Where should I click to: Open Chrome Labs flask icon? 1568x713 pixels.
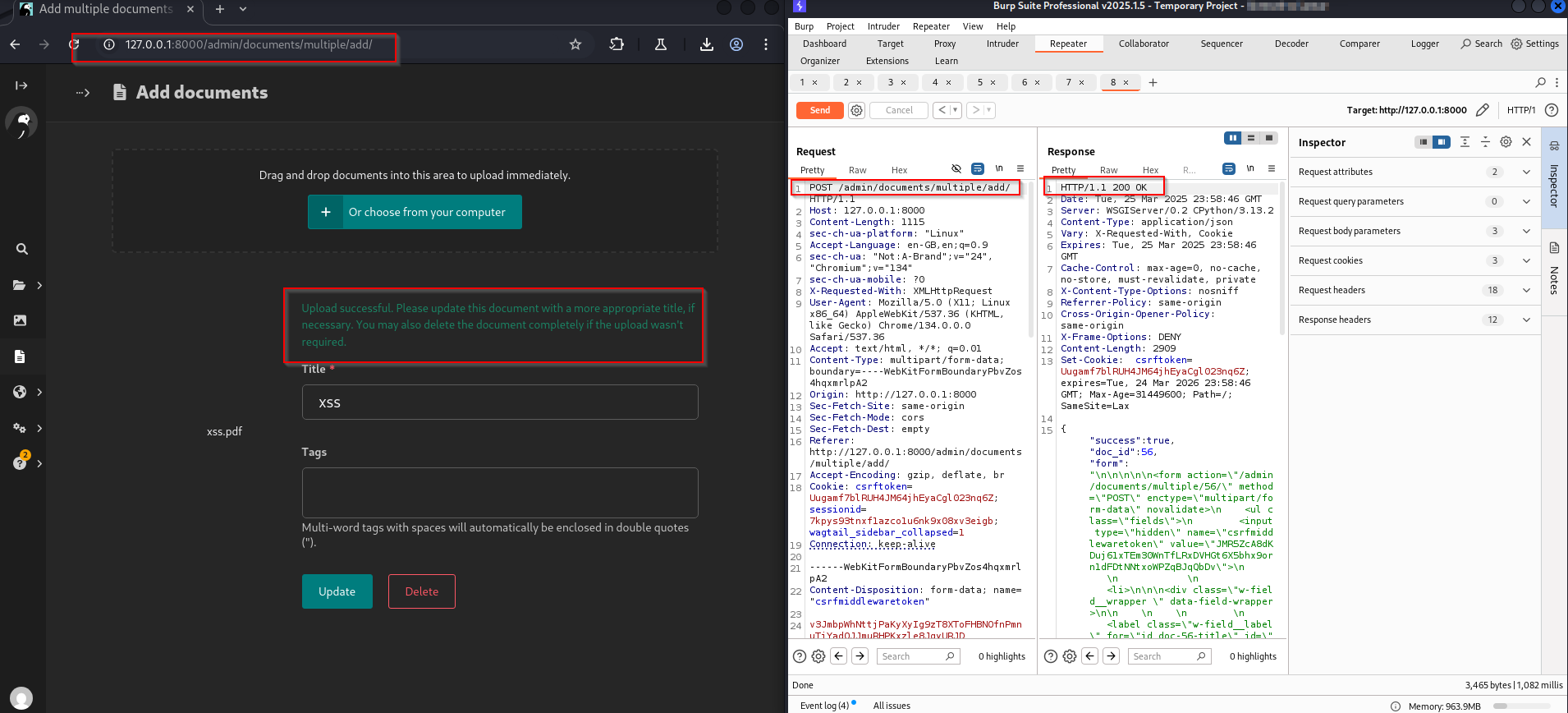(x=661, y=44)
